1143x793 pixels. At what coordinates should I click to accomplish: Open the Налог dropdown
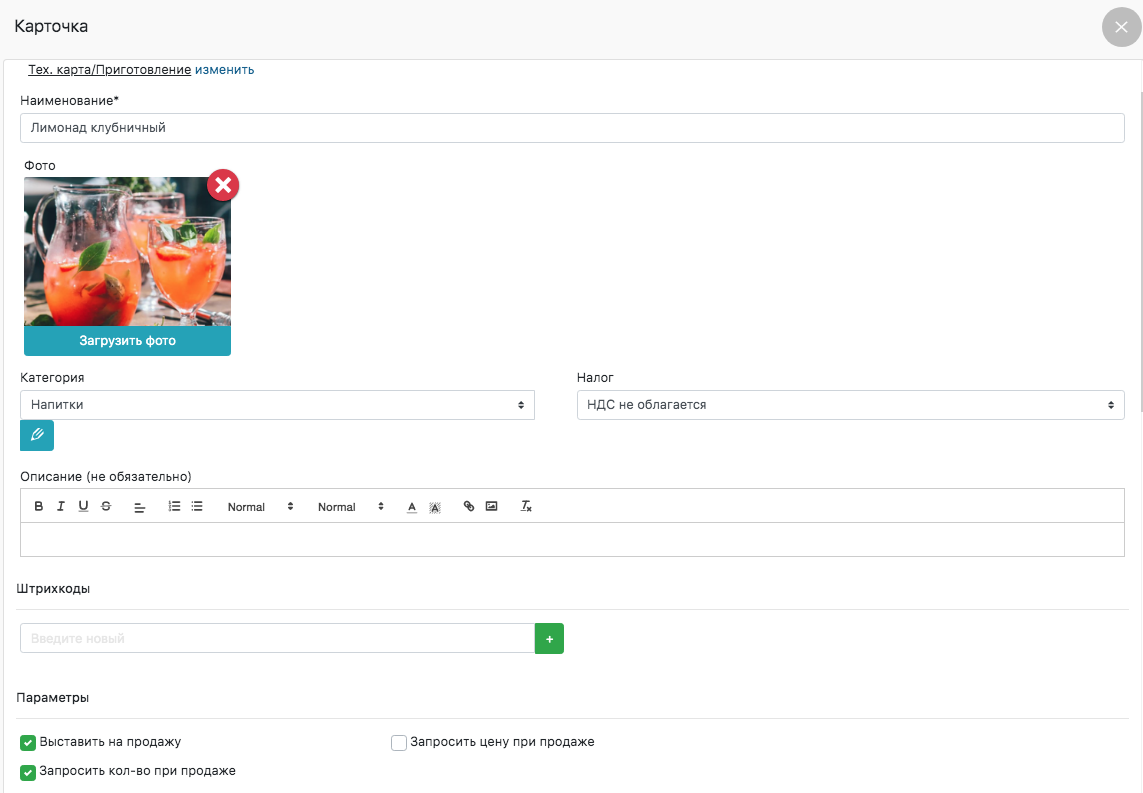[x=850, y=405]
